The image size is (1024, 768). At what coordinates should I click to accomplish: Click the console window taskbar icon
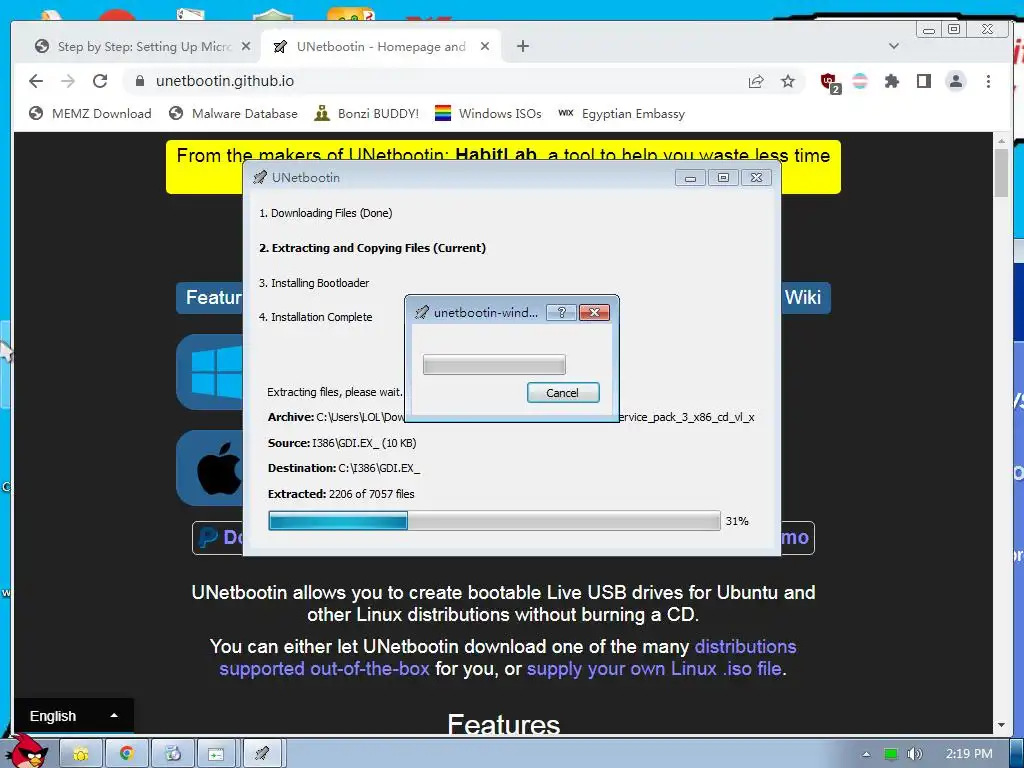click(217, 754)
